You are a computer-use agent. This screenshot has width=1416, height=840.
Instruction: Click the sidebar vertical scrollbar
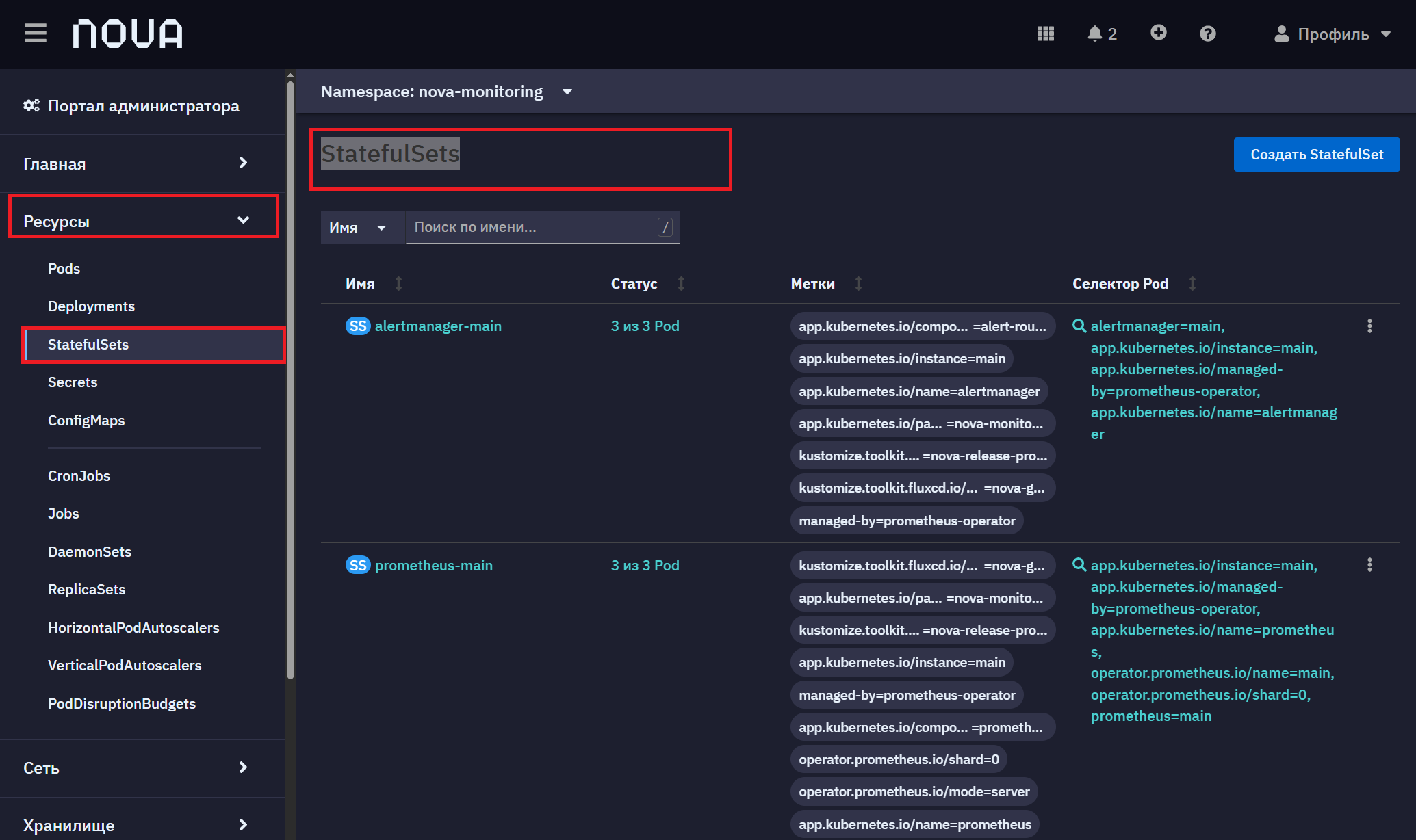(290, 380)
